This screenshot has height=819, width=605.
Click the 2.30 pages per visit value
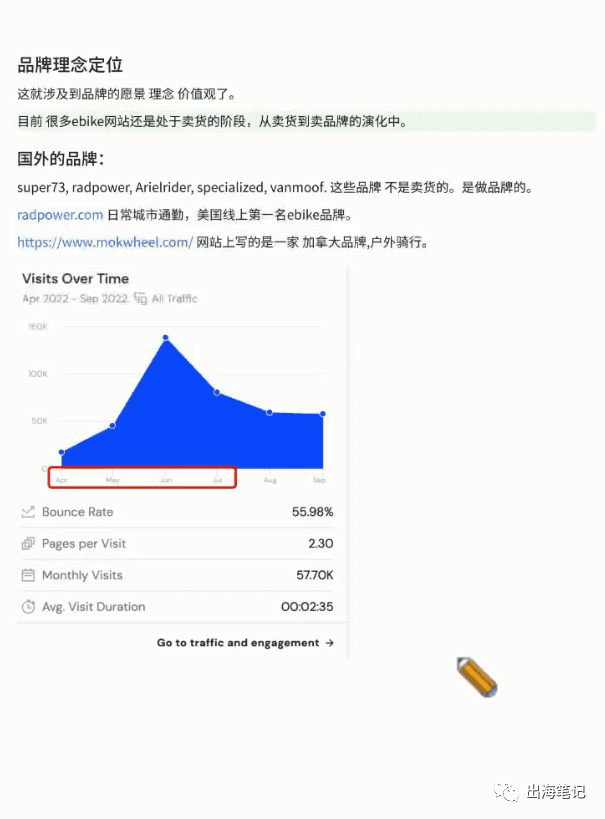pos(321,544)
